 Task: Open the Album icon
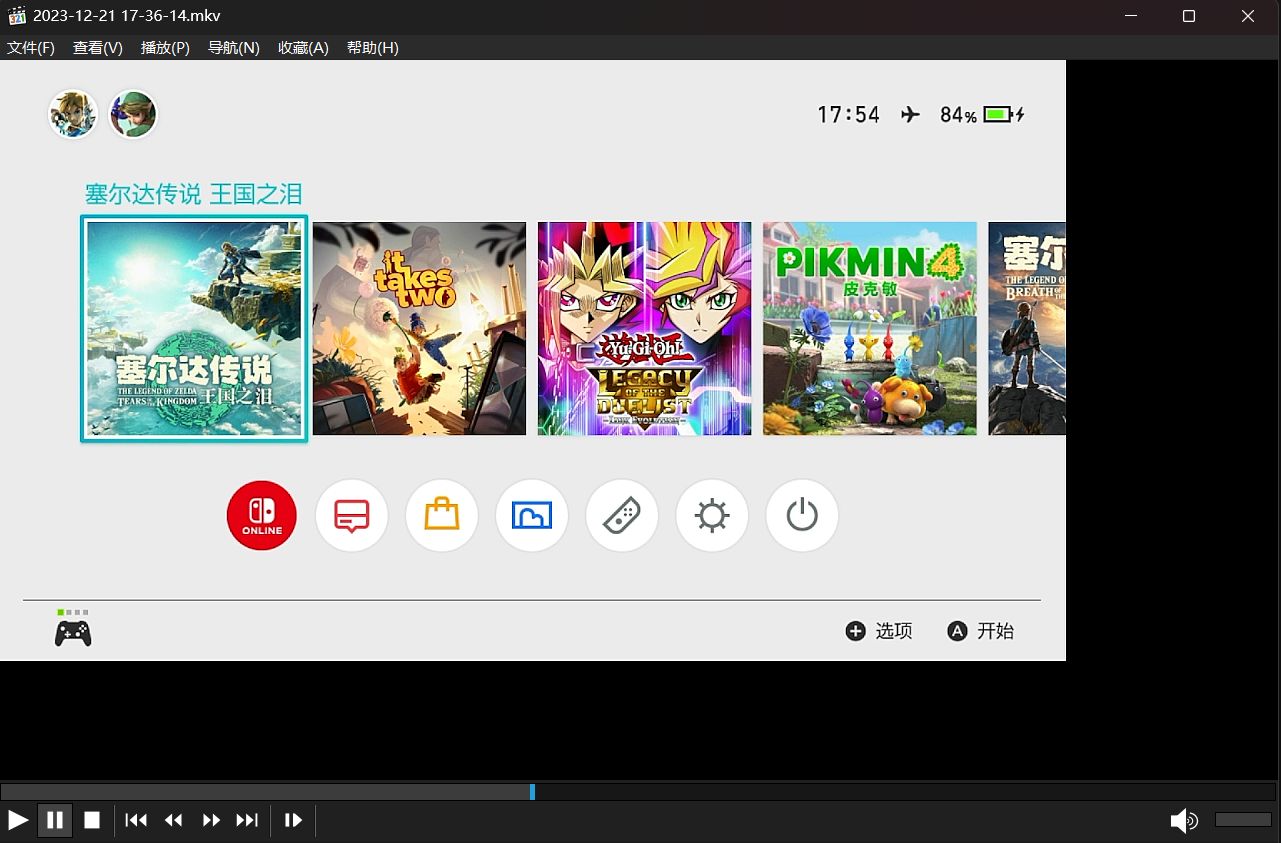pos(532,516)
